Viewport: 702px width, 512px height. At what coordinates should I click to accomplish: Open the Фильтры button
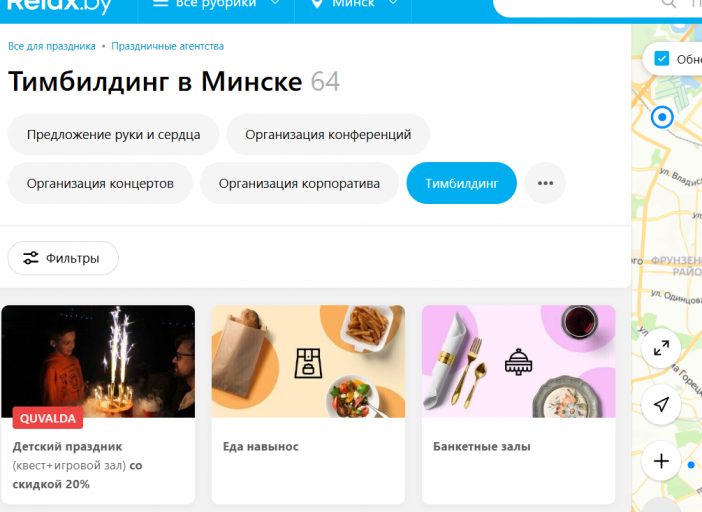[63, 258]
